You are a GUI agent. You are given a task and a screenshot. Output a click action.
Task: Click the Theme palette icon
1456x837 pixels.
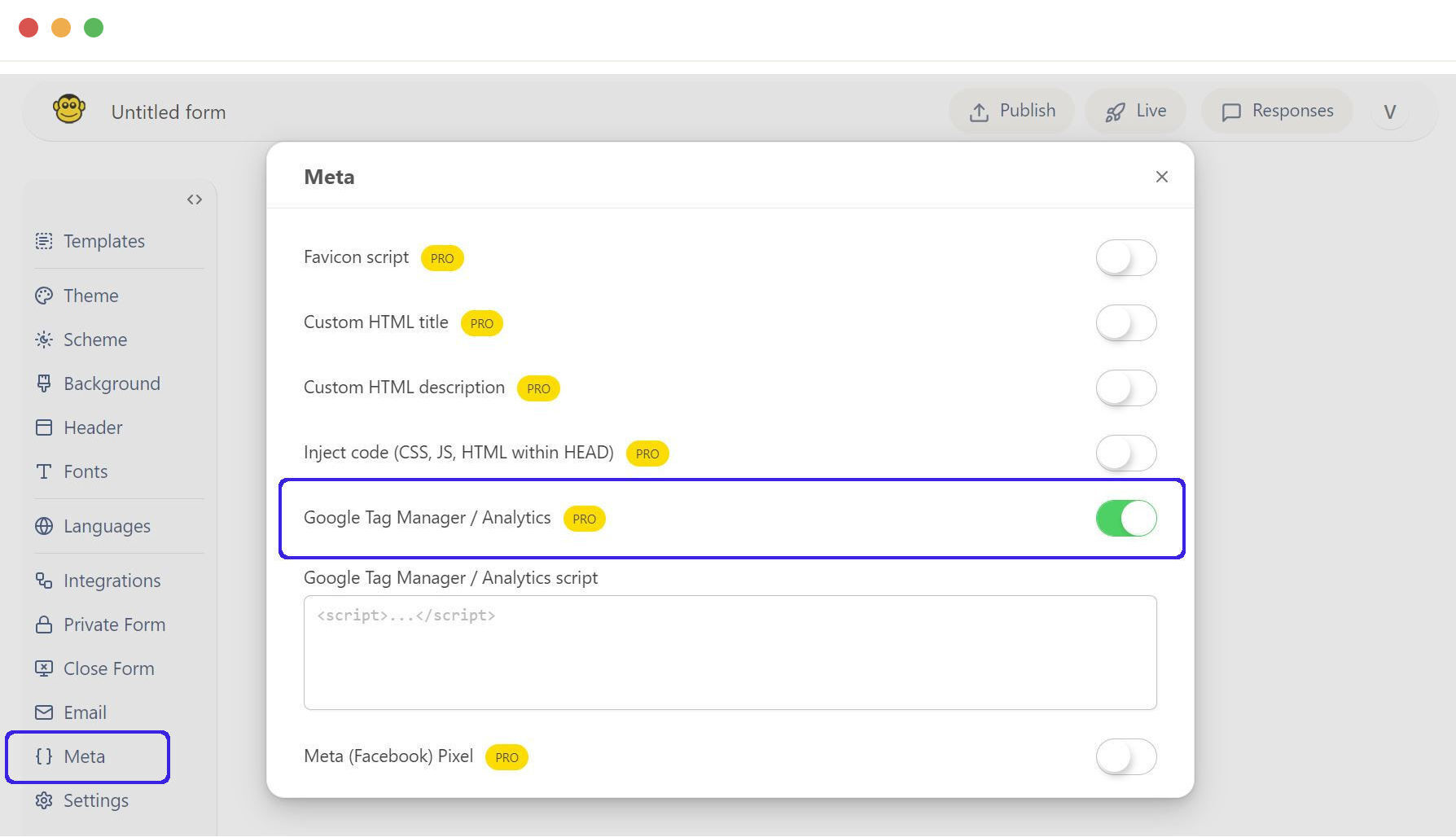tap(44, 296)
